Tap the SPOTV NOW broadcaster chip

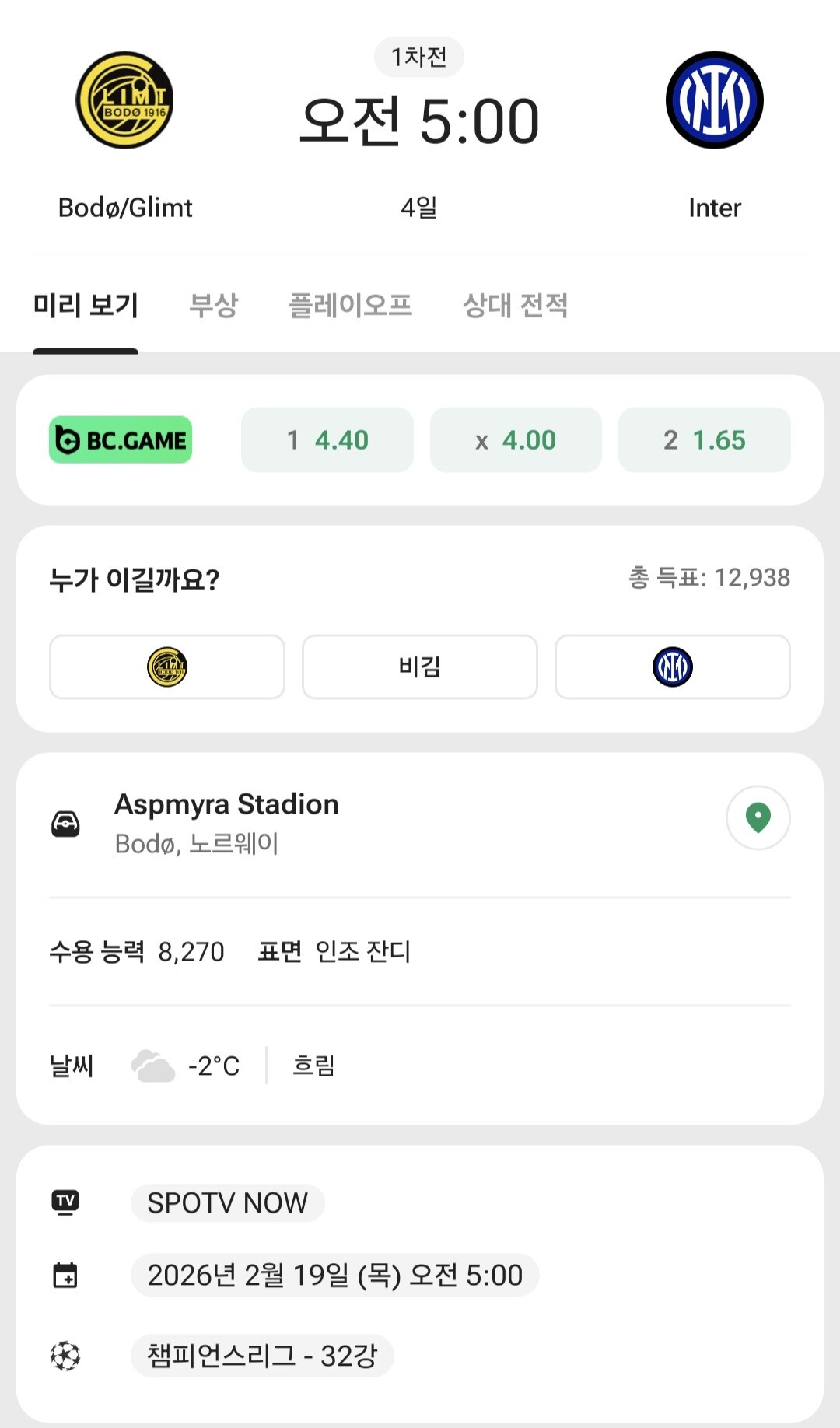coord(227,1202)
